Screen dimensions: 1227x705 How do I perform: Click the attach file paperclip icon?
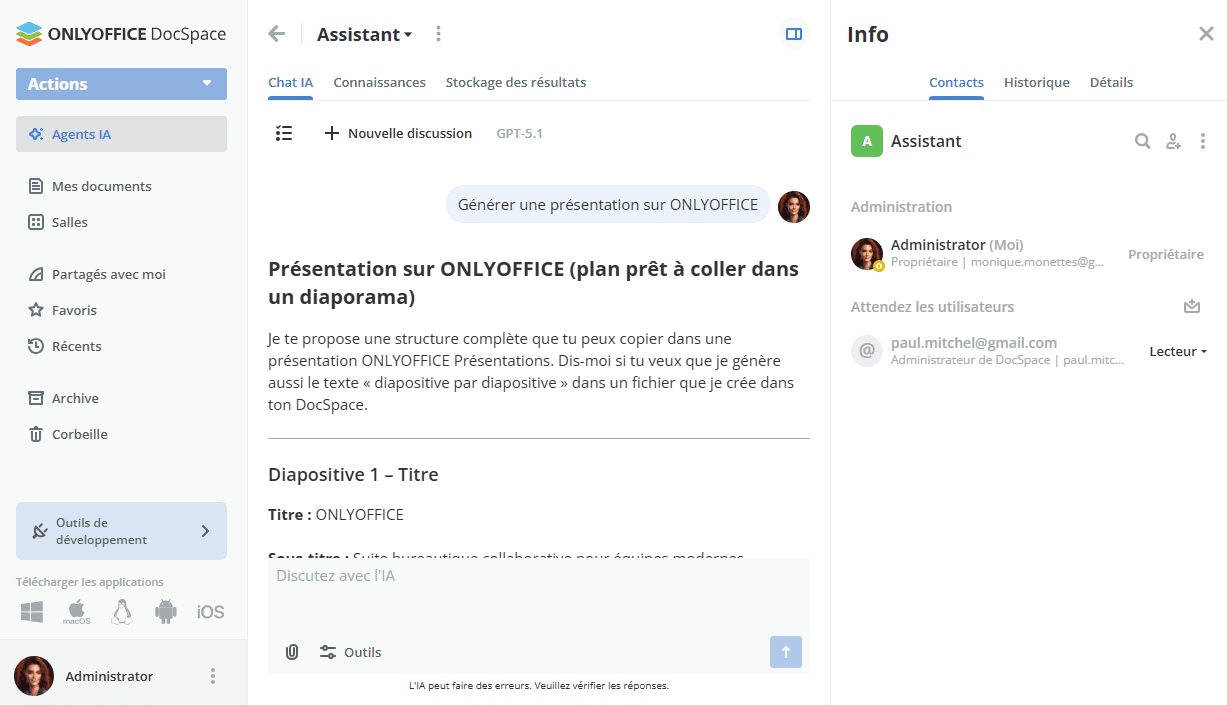pos(292,652)
